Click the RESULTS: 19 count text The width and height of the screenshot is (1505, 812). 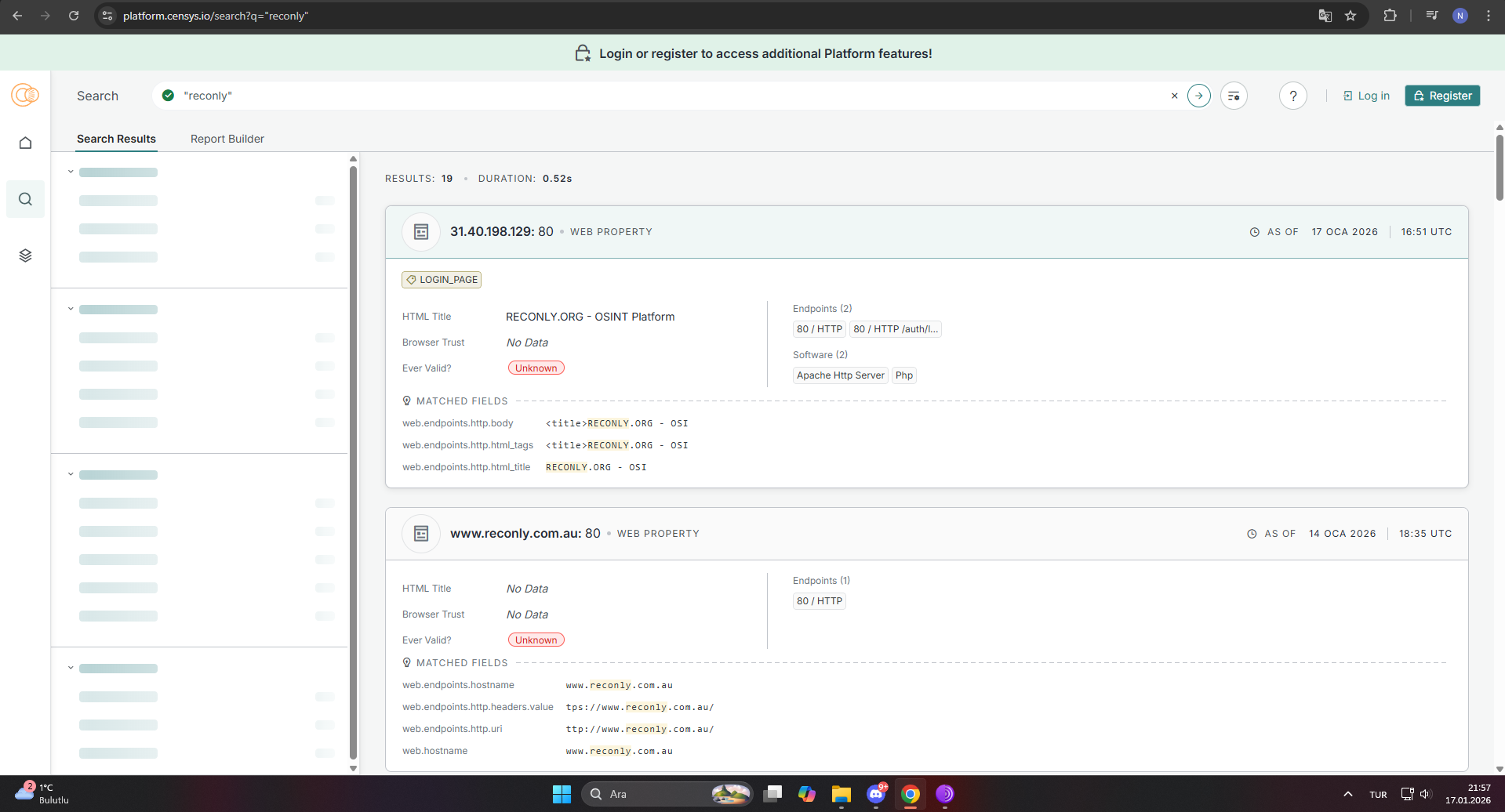point(419,179)
